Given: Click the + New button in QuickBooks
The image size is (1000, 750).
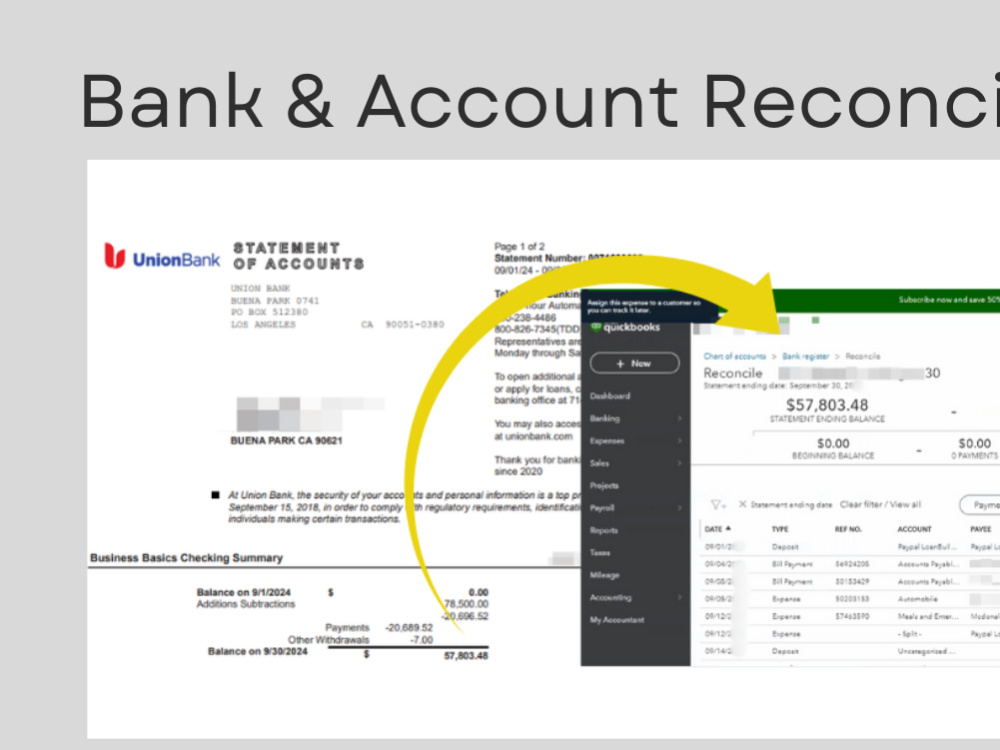Looking at the screenshot, I should pyautogui.click(x=635, y=364).
